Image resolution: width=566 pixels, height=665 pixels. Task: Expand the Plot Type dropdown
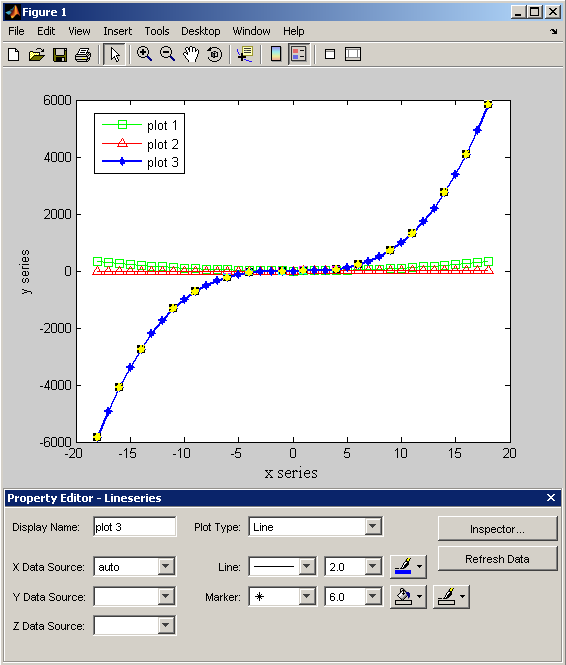point(372,527)
